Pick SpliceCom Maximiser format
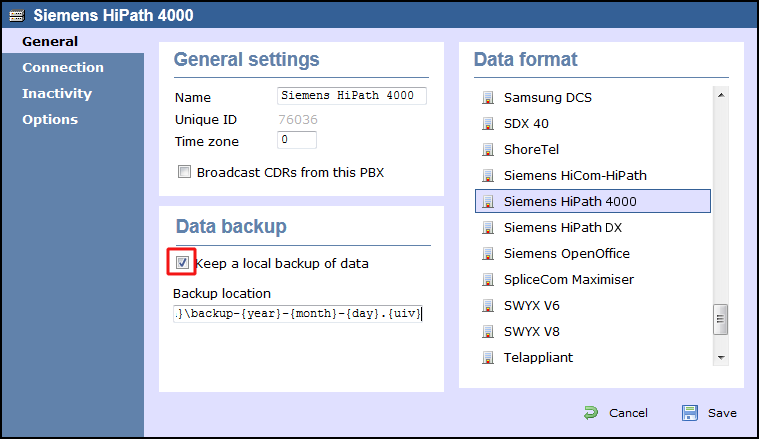The width and height of the screenshot is (759, 439). [593, 280]
